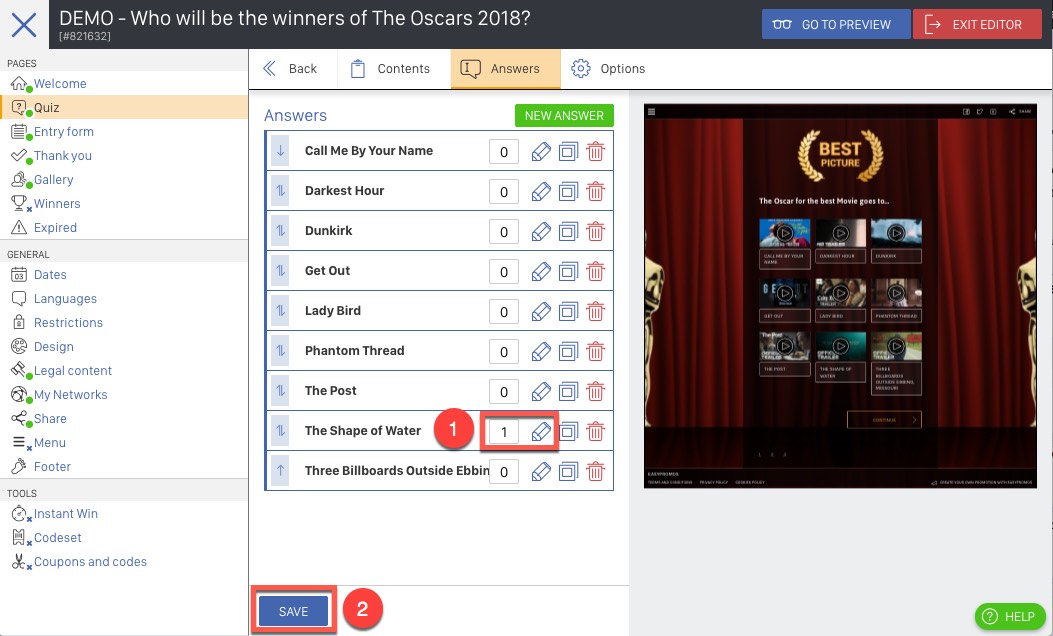Click the reorder handle for Lady Bird

281,311
